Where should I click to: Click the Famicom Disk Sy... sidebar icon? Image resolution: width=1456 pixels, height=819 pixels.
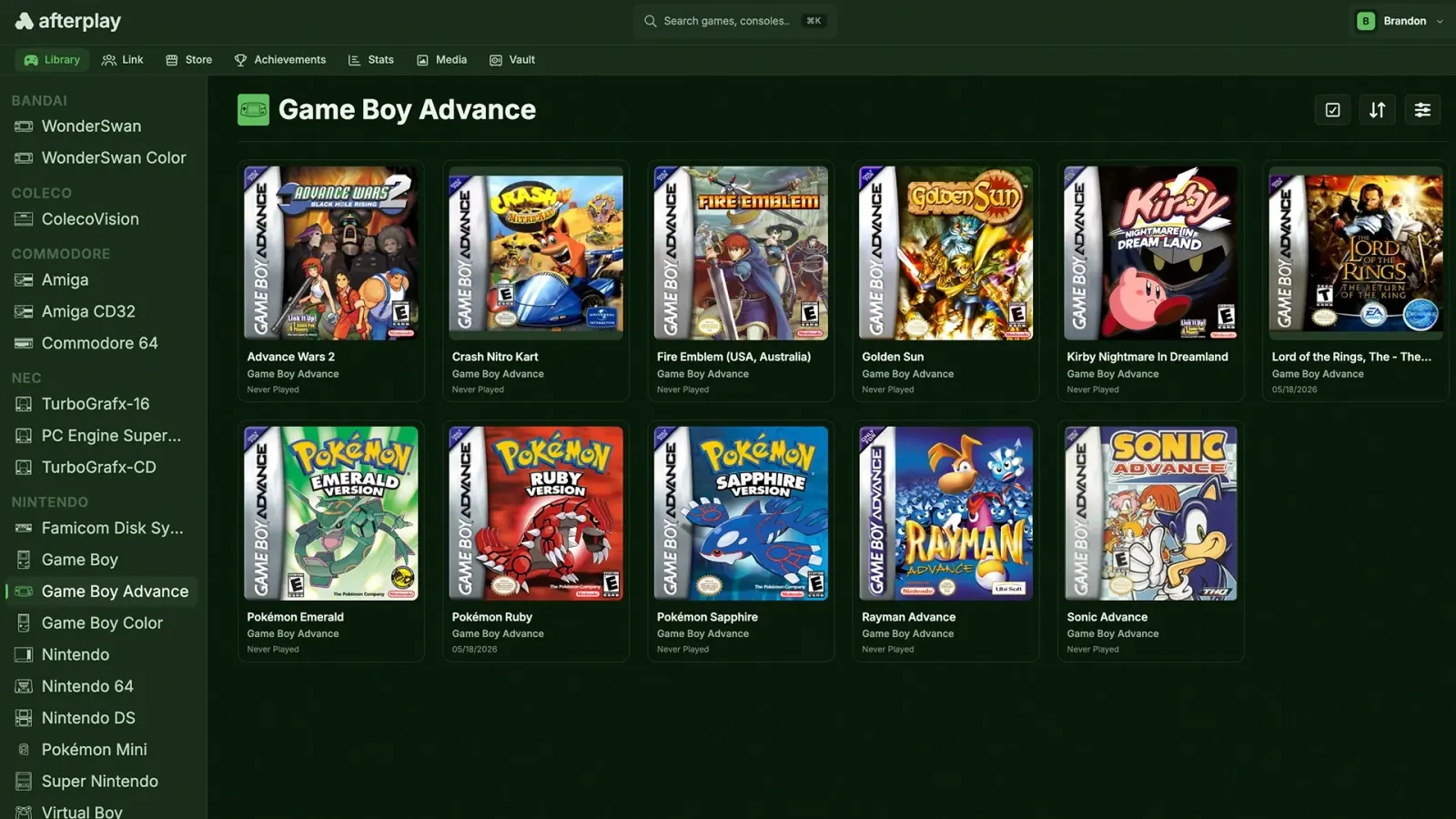click(x=24, y=528)
